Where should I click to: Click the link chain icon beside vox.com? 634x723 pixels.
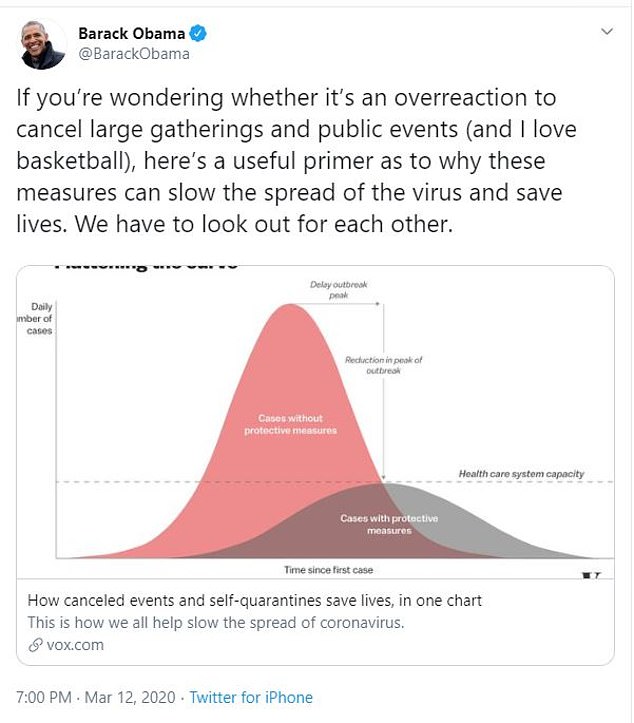click(x=36, y=645)
